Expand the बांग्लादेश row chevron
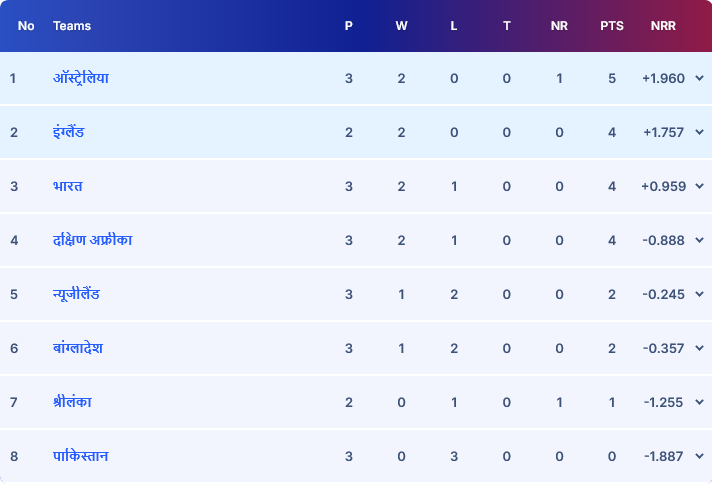The width and height of the screenshot is (712, 489). (x=699, y=348)
